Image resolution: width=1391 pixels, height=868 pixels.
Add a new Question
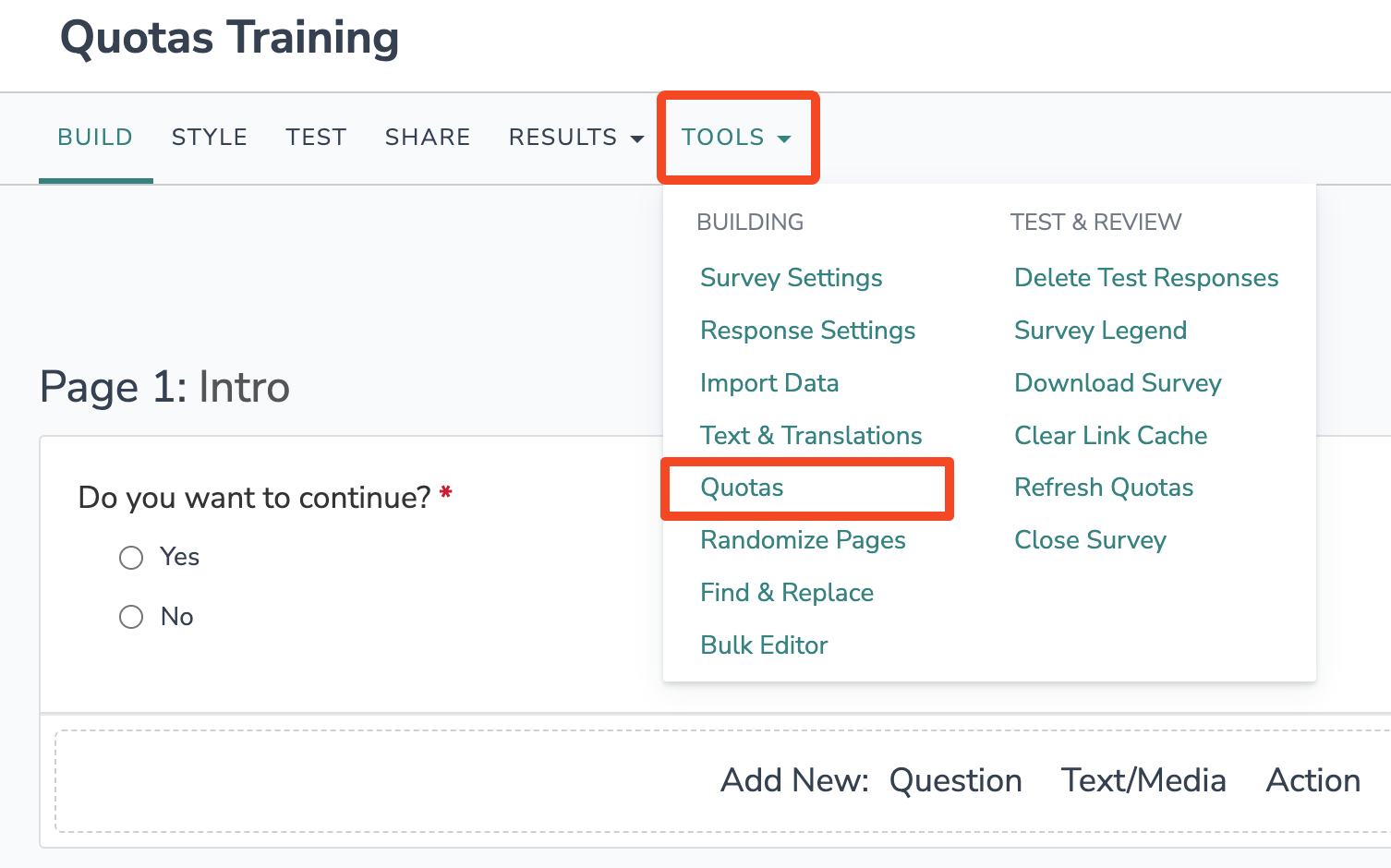[x=955, y=781]
